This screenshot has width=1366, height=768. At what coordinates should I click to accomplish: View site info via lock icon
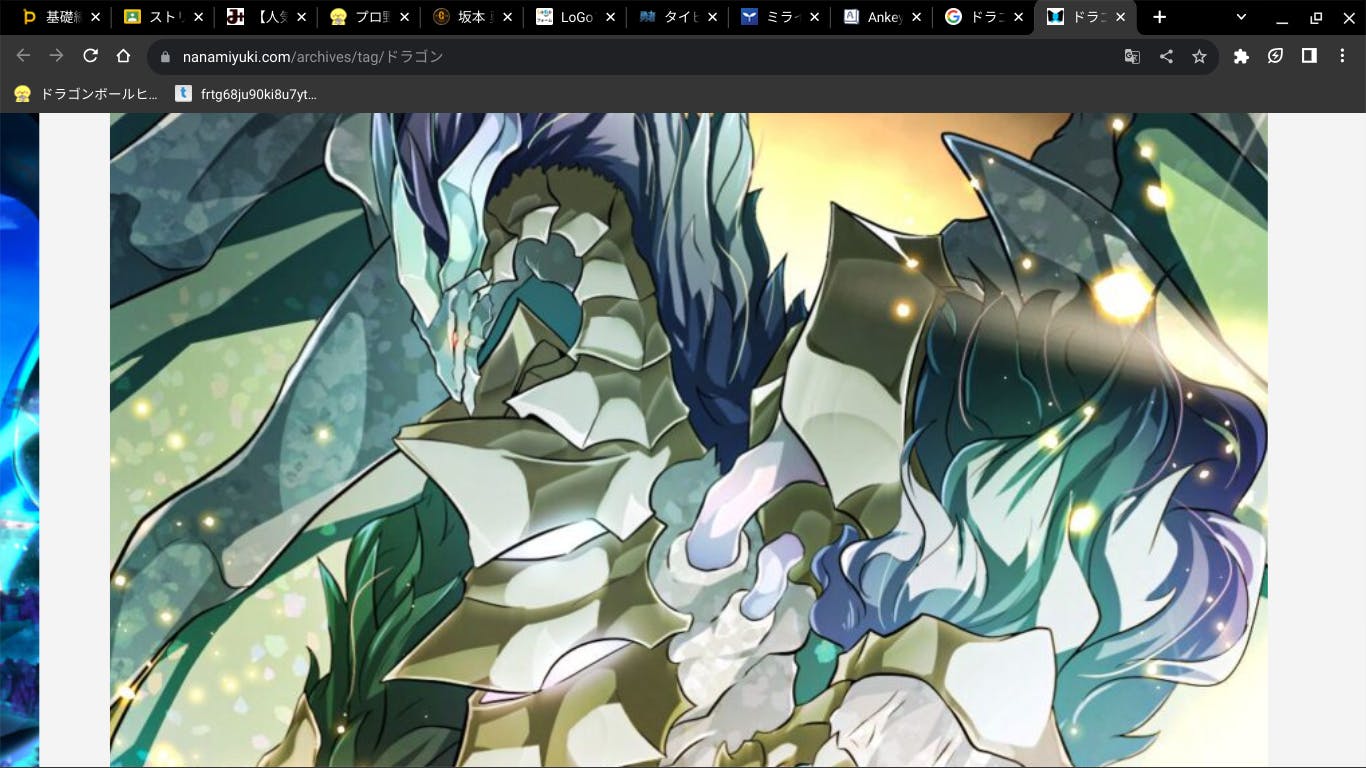(x=166, y=57)
